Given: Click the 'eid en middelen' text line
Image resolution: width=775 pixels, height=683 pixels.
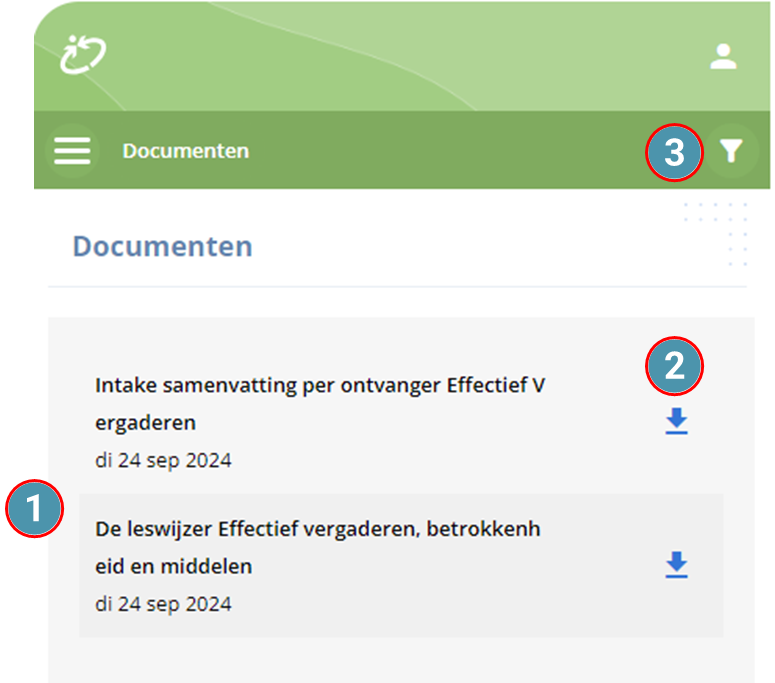Looking at the screenshot, I should tap(173, 566).
